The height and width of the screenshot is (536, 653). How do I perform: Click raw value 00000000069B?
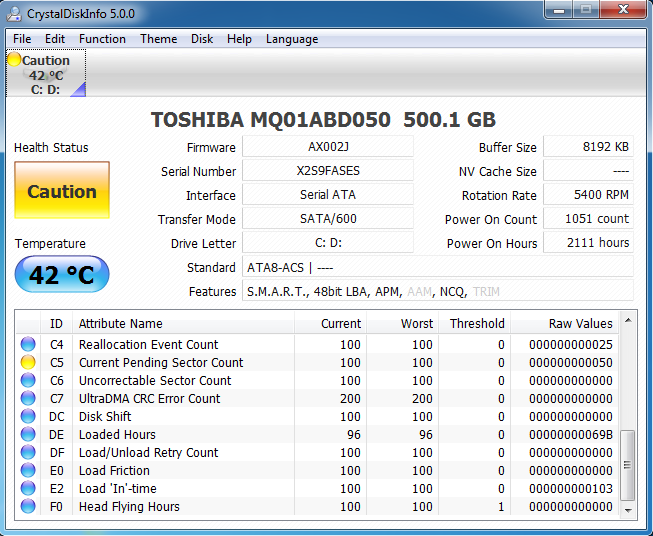click(x=571, y=434)
